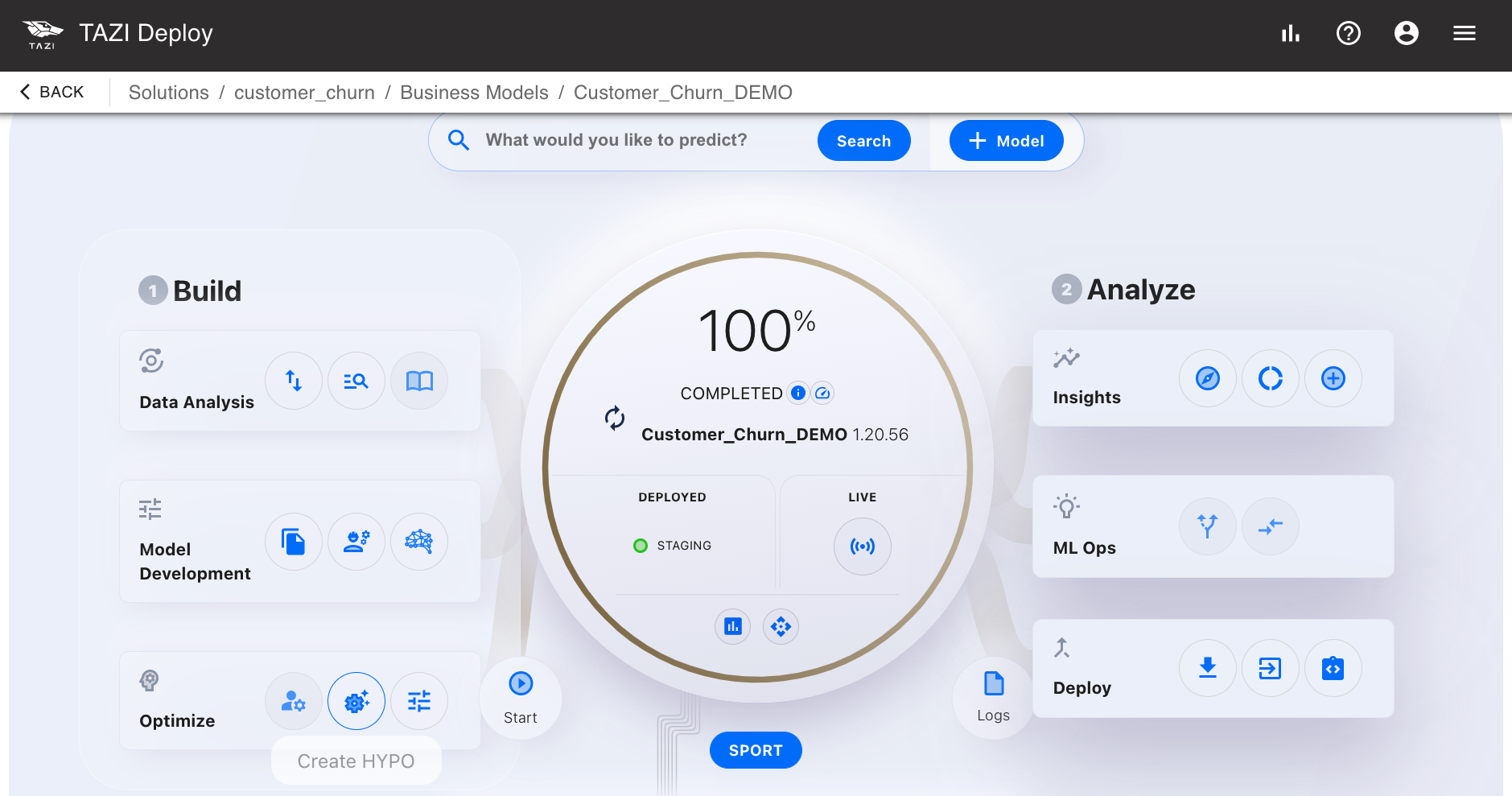Click the info icon next to COMPLETED
Viewport: 1512px width, 796px height.
point(798,393)
